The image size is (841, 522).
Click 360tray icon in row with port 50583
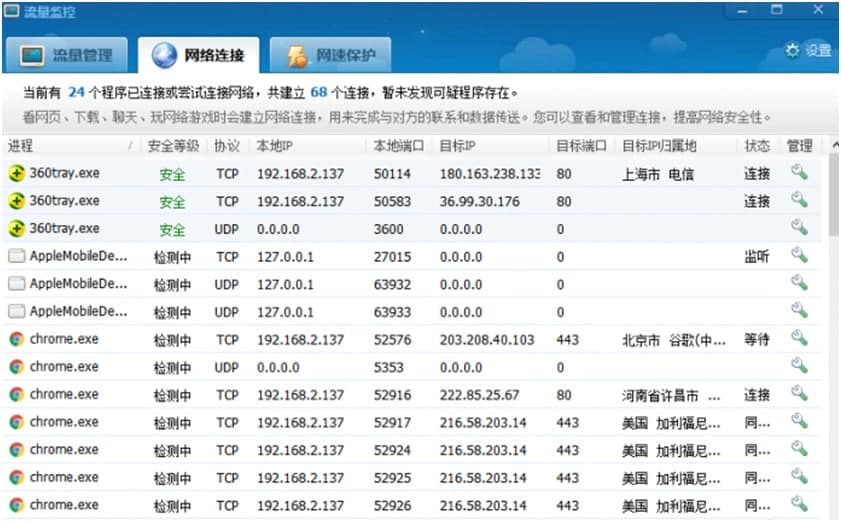(17, 201)
